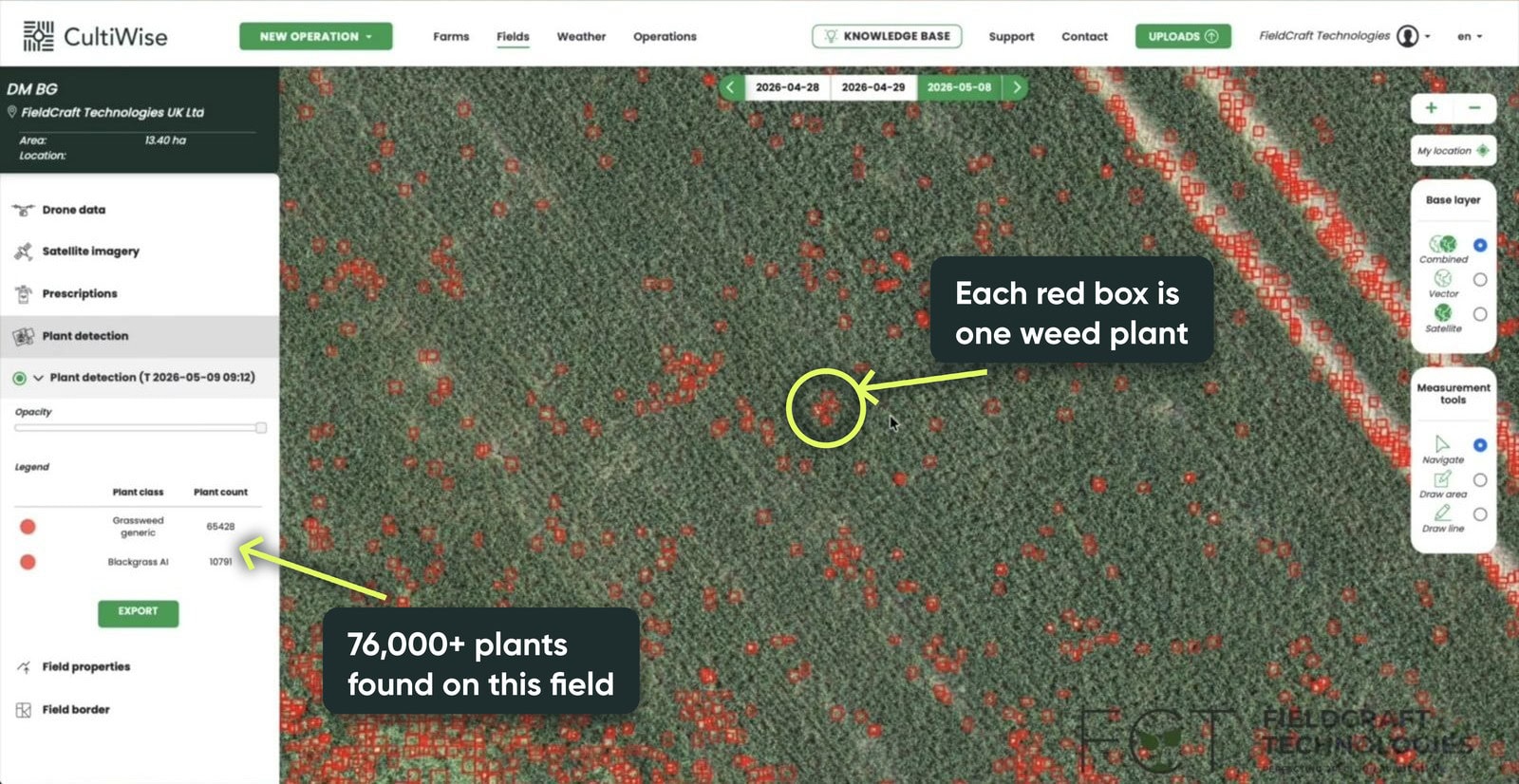Open the user account avatar icon
The height and width of the screenshot is (784, 1519).
point(1408,36)
